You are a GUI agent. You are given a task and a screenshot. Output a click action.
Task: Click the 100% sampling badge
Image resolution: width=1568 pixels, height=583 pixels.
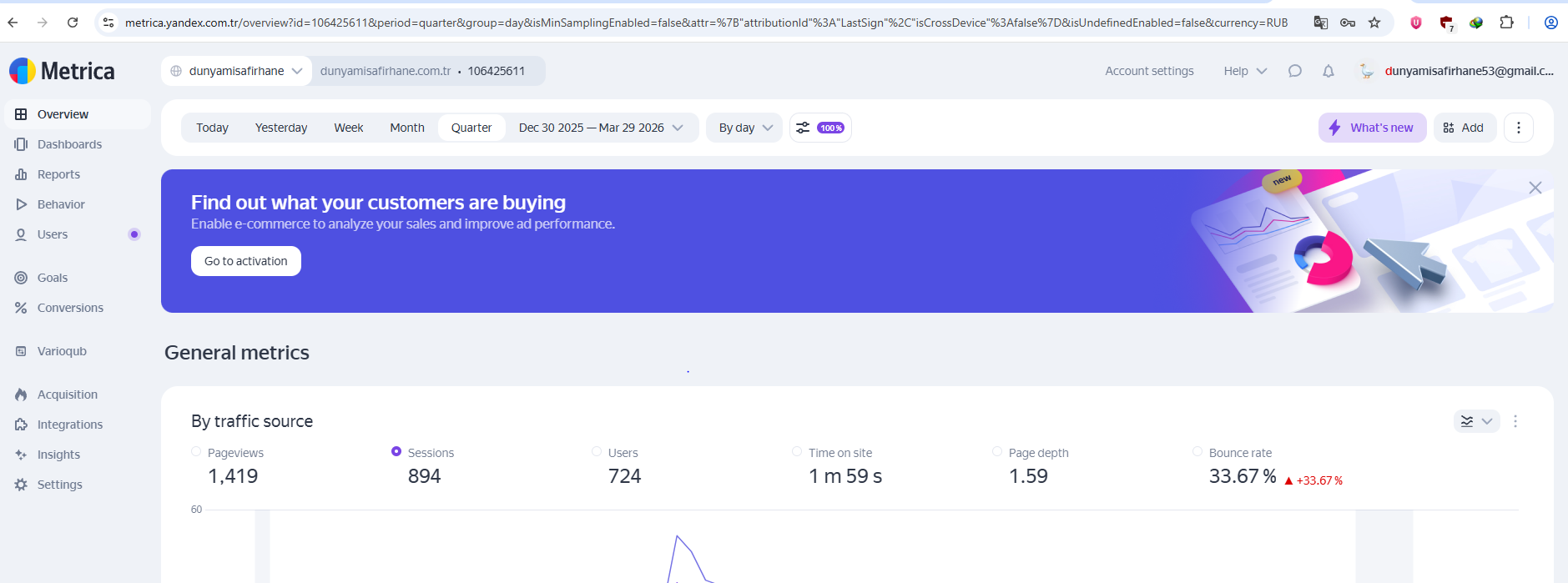pos(830,128)
